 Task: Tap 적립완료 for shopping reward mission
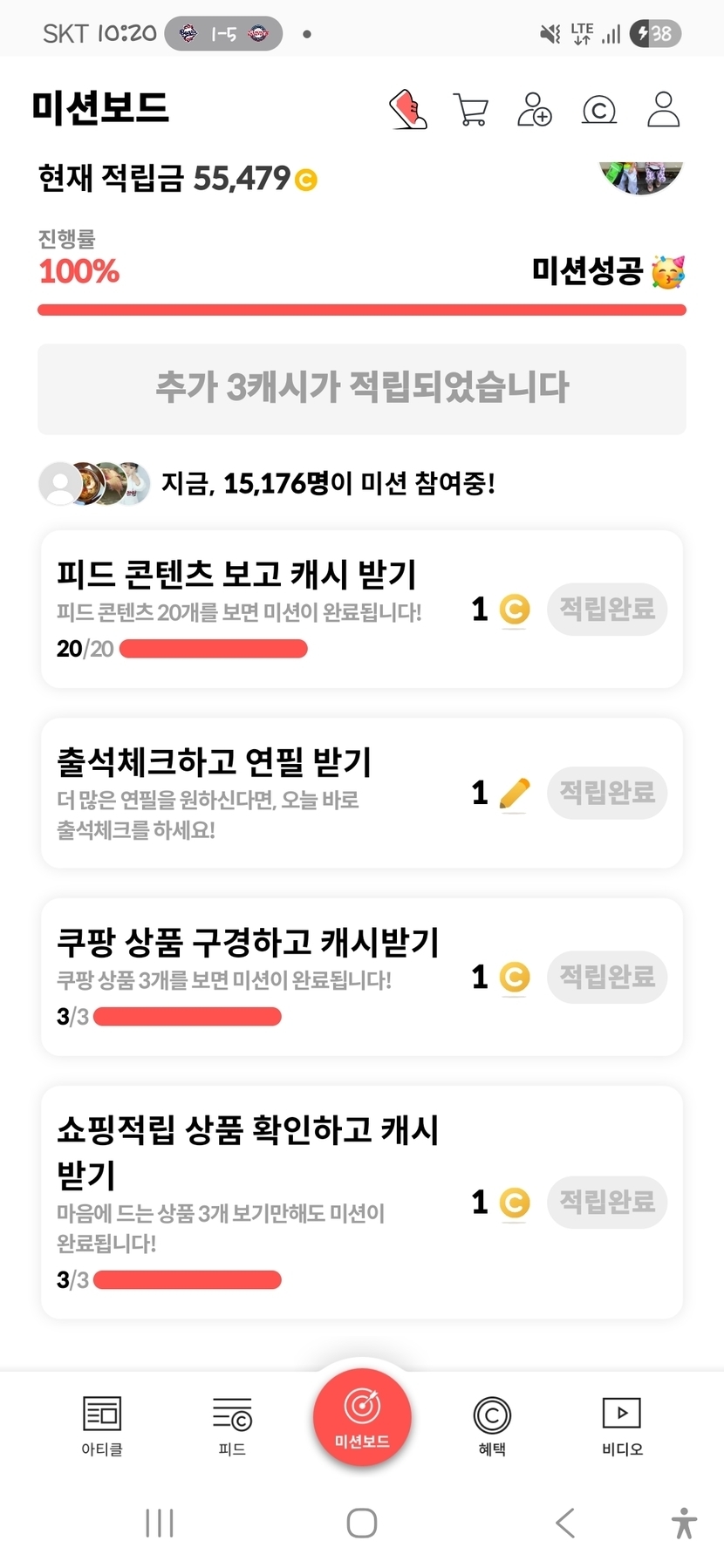(607, 1202)
